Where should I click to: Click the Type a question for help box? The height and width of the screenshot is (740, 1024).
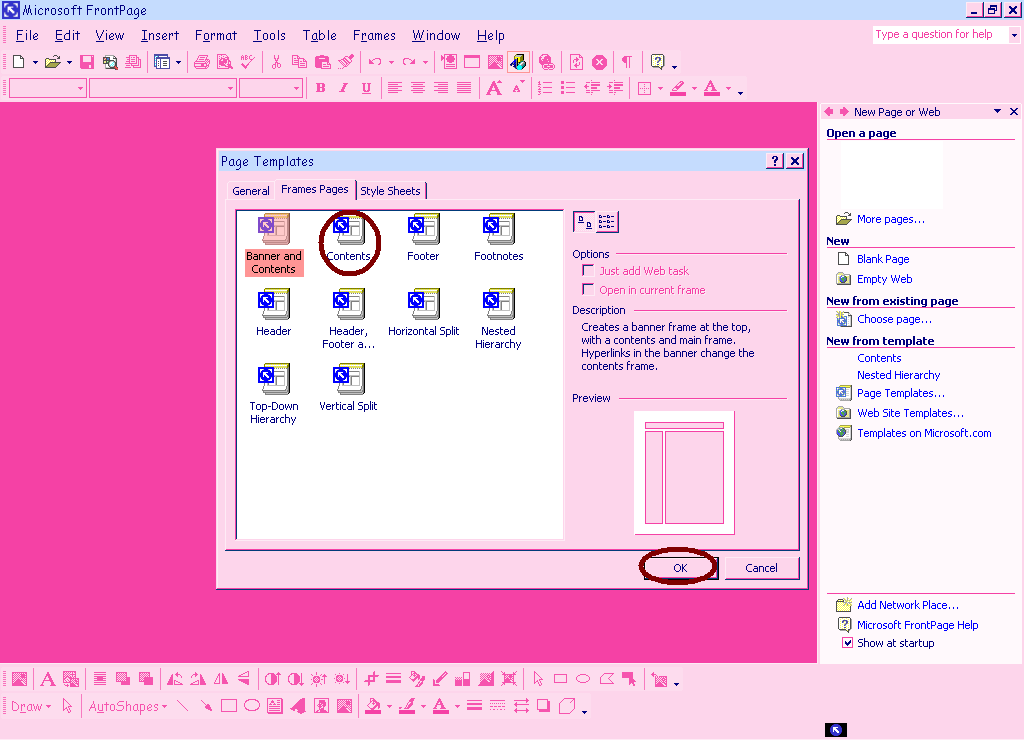(940, 34)
